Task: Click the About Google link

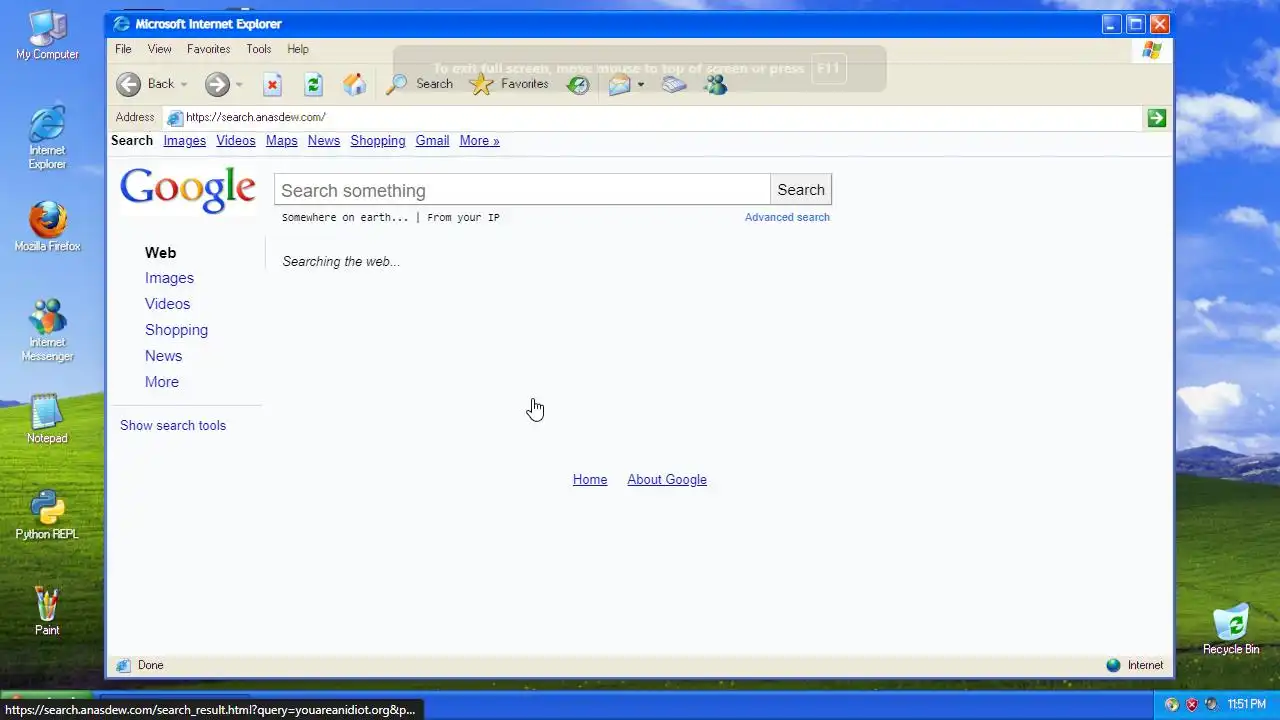Action: tap(667, 480)
